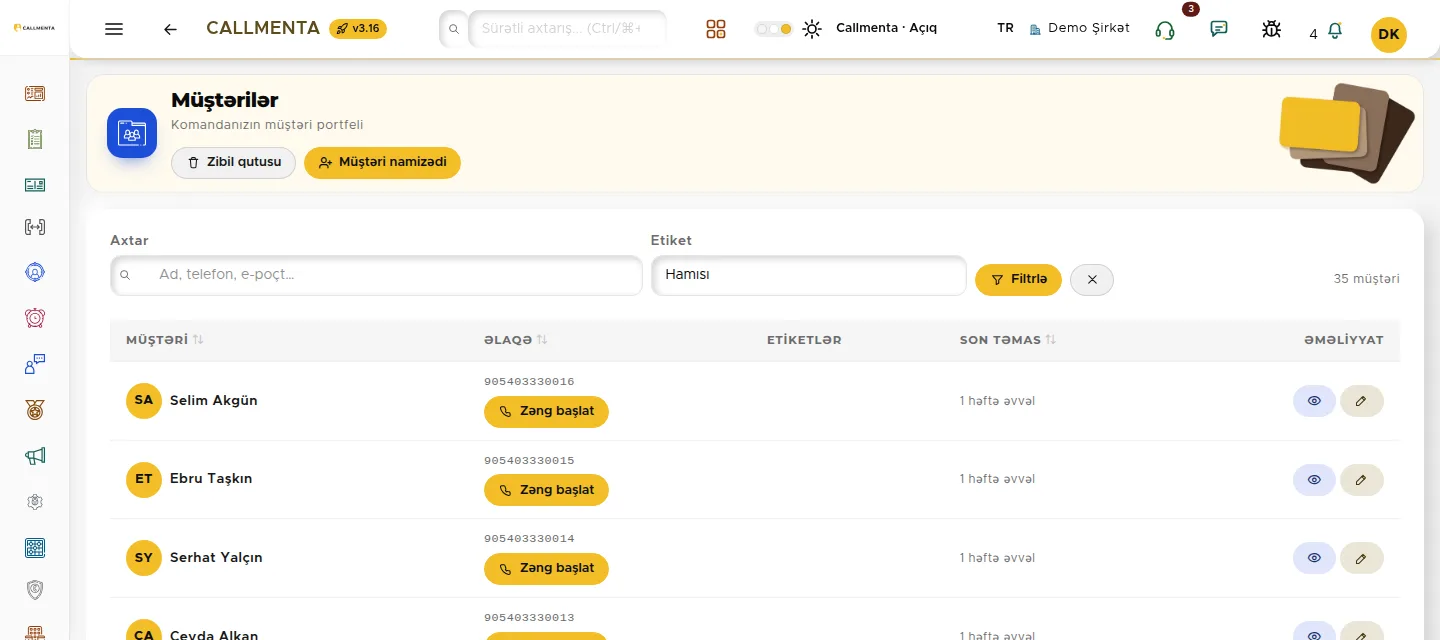Click the bug report icon
1440x640 pixels.
pos(1272,29)
